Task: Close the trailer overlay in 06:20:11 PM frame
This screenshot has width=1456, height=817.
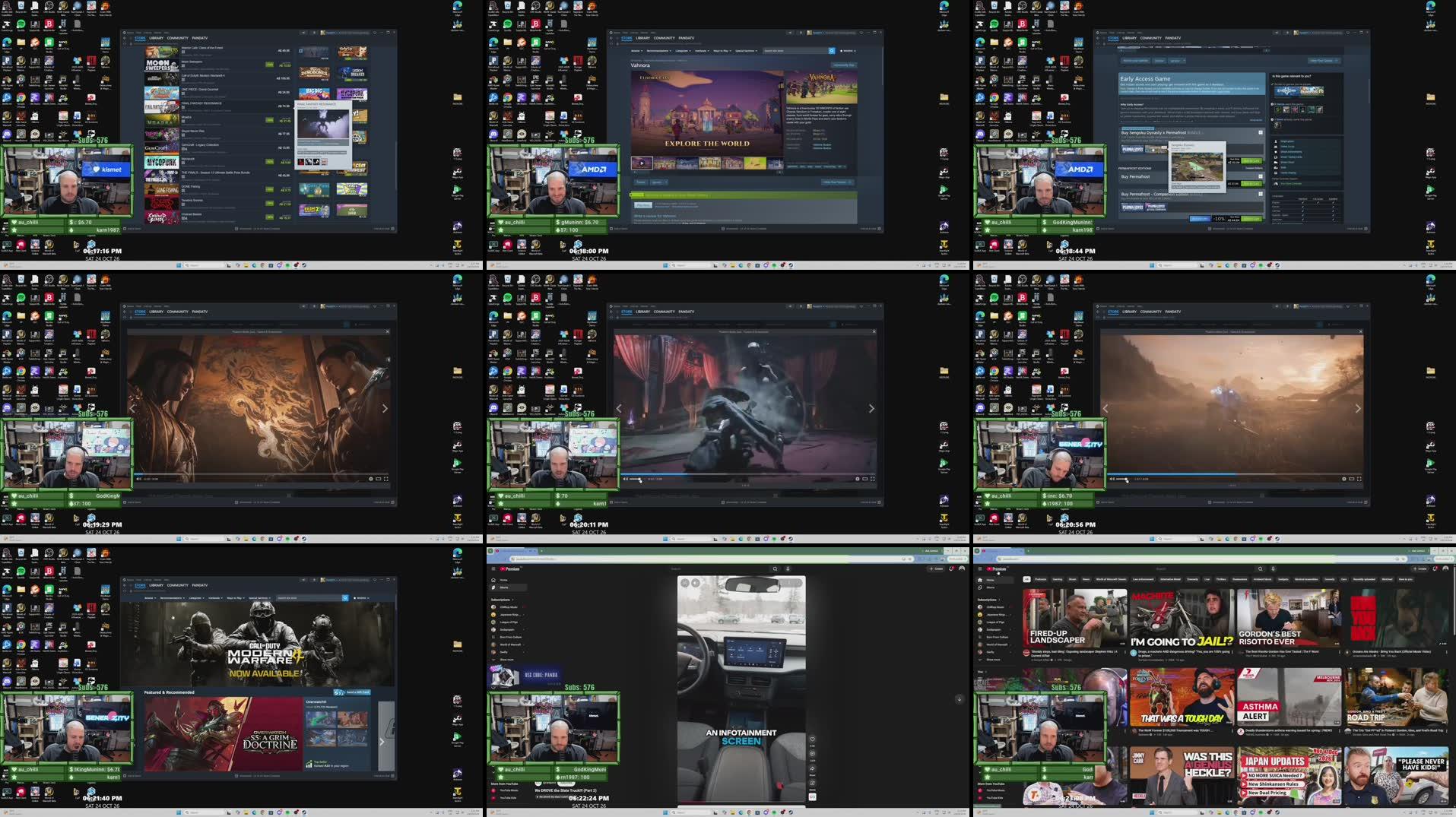Action: tap(874, 331)
